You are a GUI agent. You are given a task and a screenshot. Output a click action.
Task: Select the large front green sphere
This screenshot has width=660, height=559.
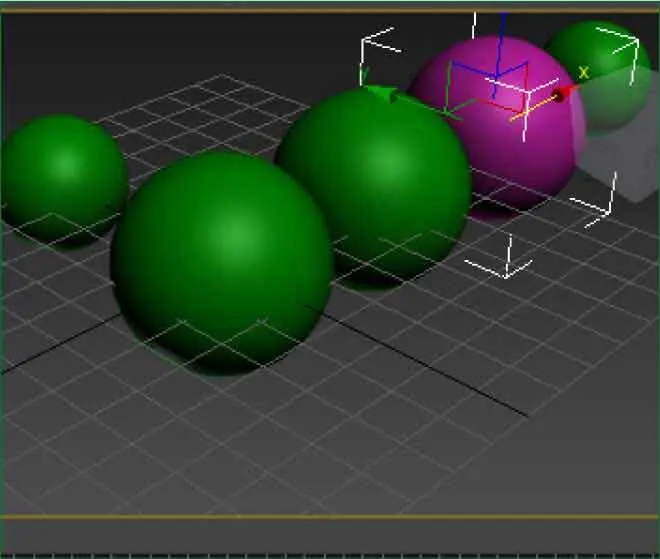point(221,255)
